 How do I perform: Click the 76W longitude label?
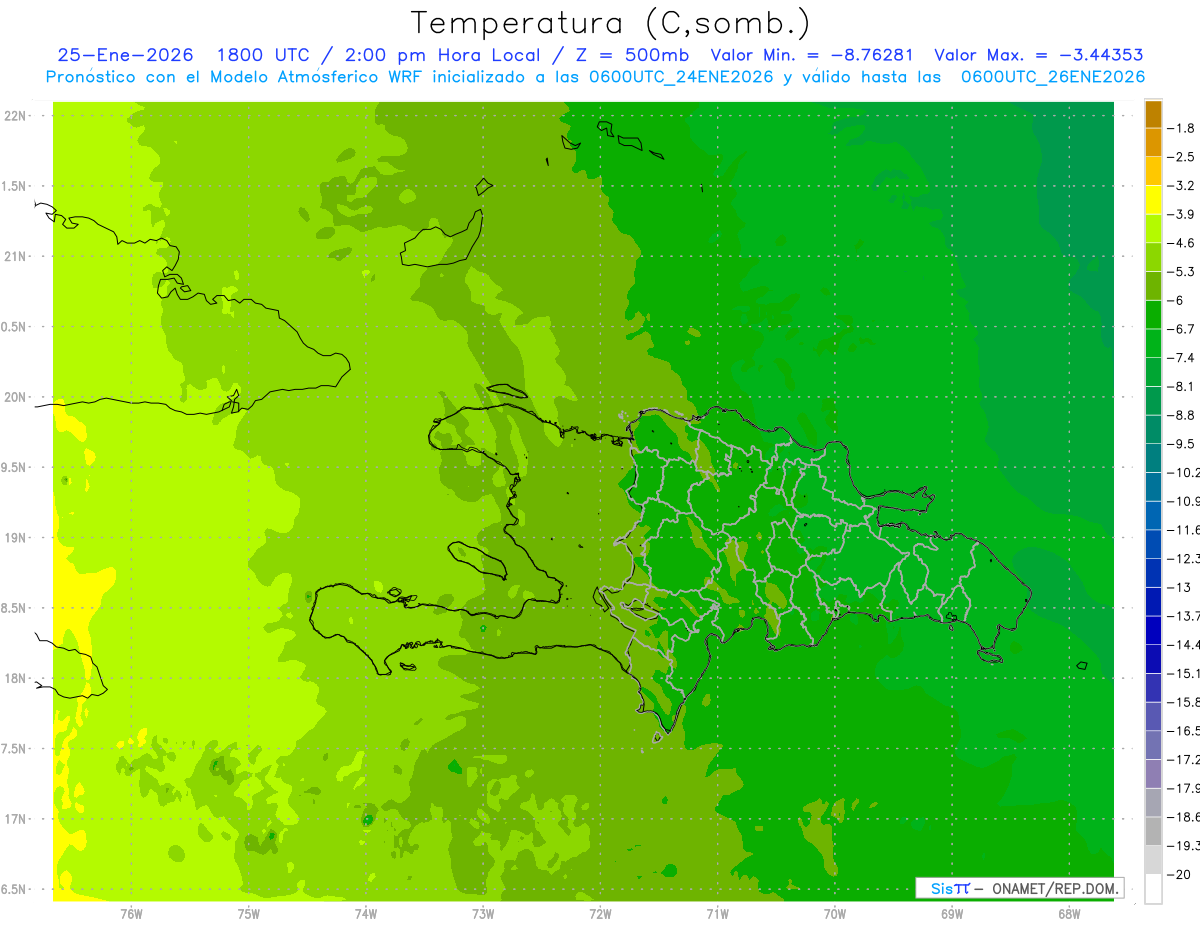point(131,914)
